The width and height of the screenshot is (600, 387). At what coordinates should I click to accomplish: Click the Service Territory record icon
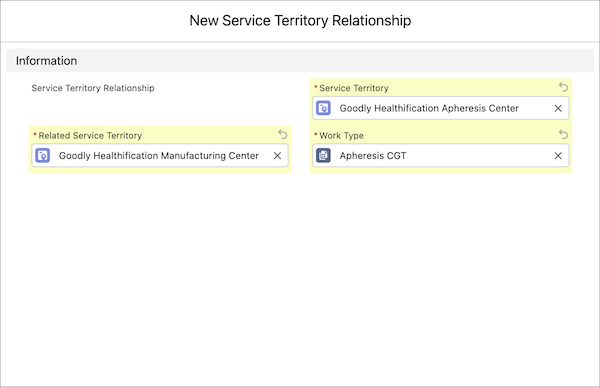323,108
